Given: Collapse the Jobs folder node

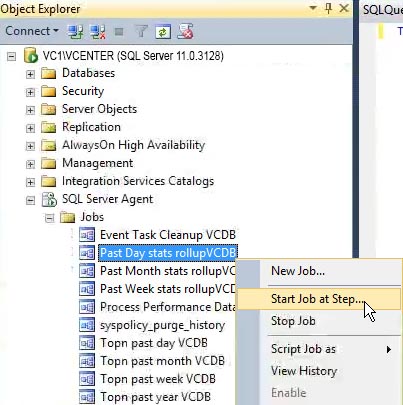Looking at the screenshot, I should tap(49, 218).
